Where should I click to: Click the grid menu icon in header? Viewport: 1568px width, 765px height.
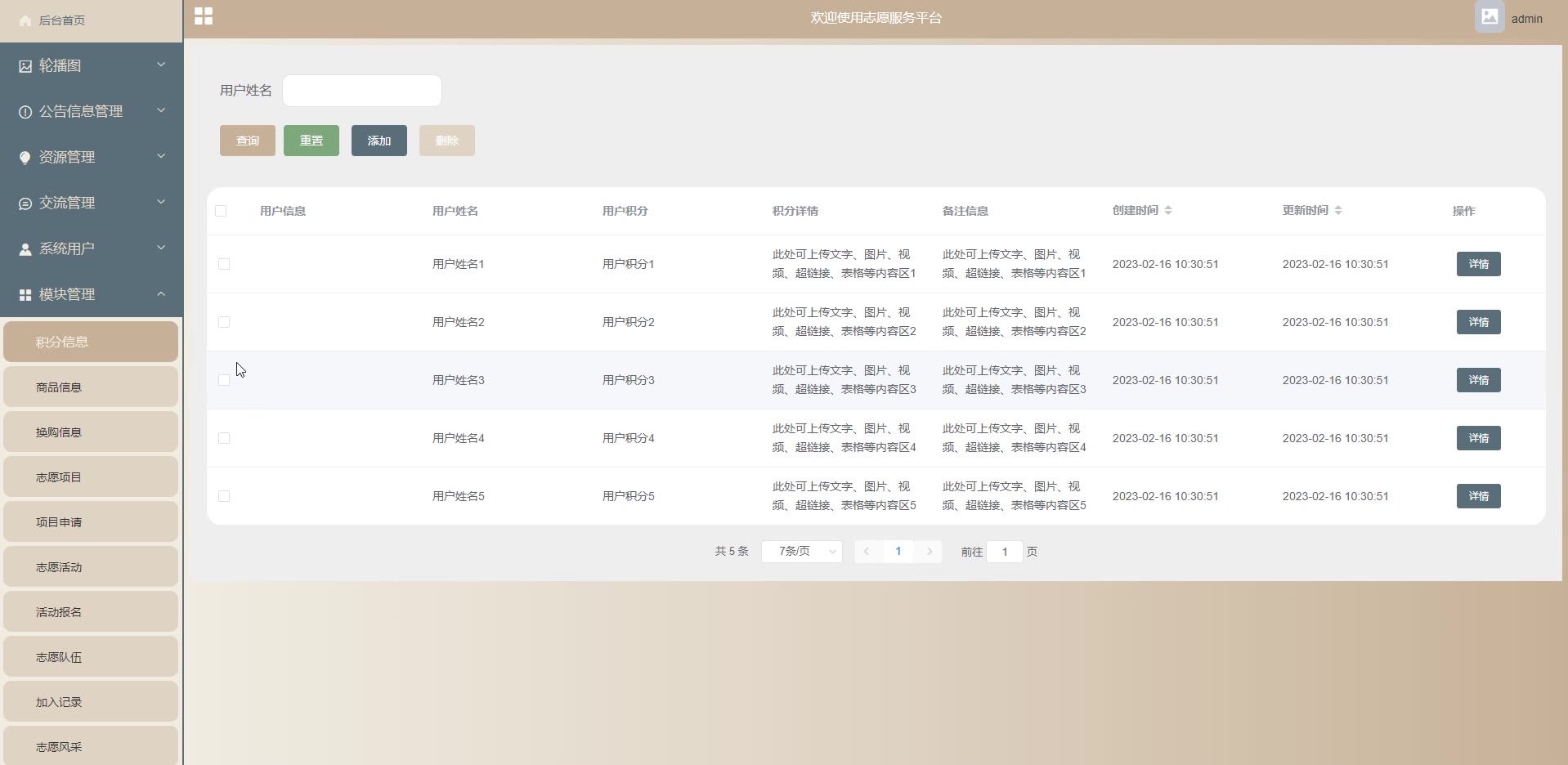pos(204,16)
